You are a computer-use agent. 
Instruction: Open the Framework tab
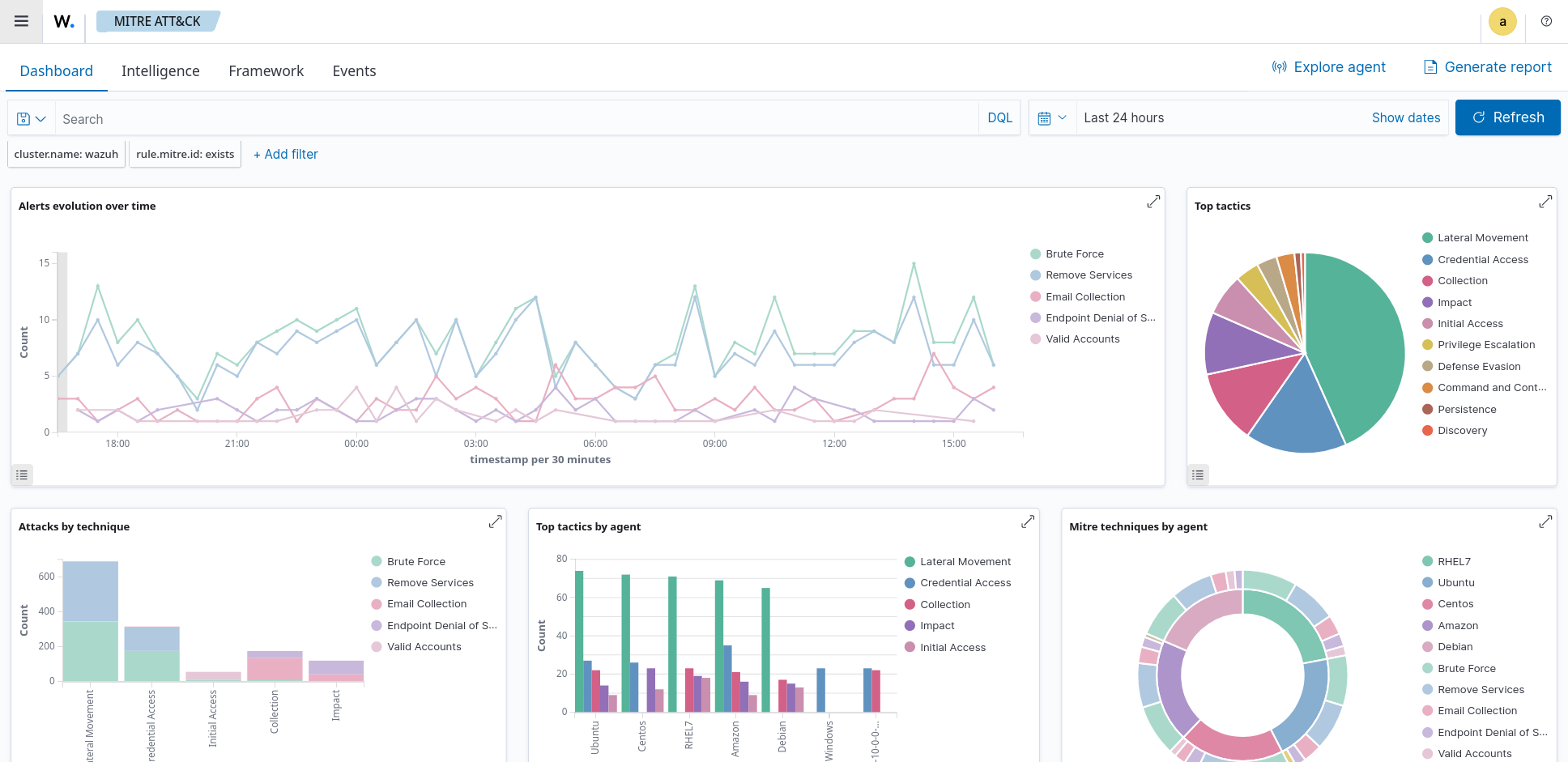pos(266,71)
